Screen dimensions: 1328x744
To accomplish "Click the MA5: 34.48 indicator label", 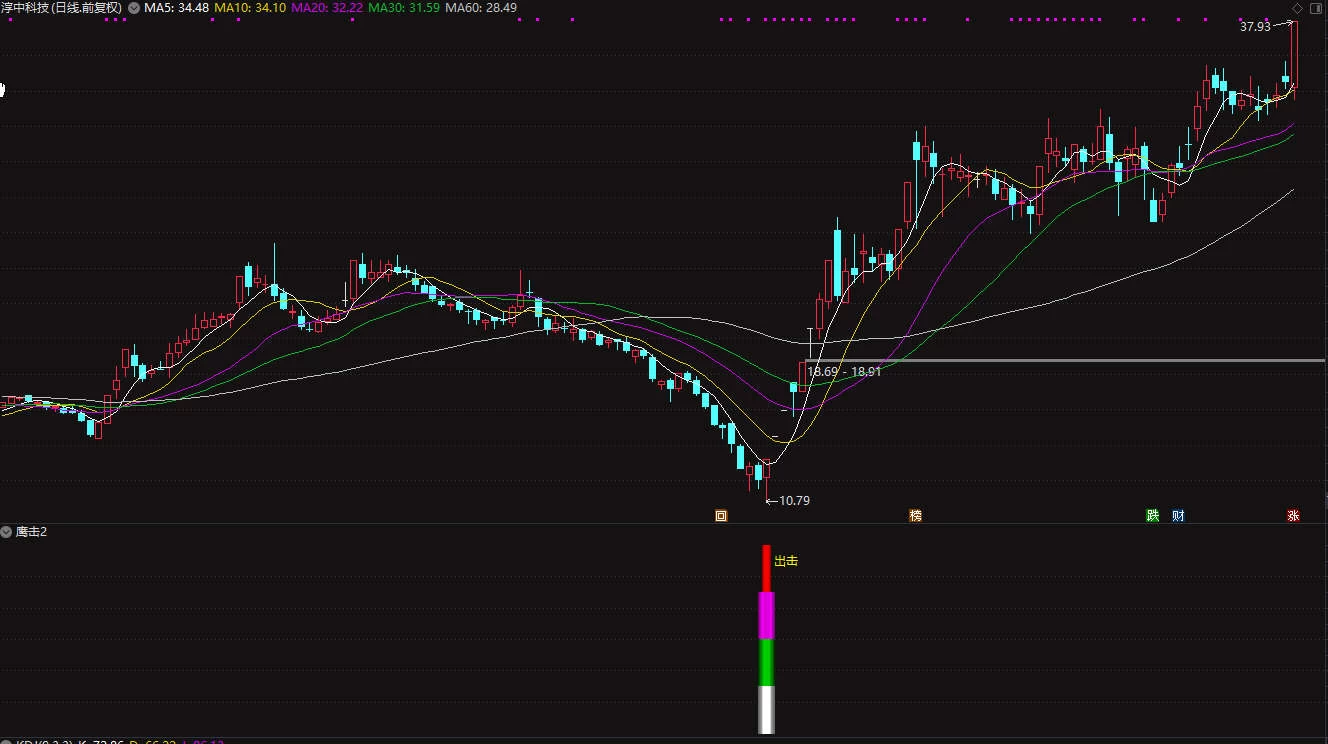I will (177, 8).
